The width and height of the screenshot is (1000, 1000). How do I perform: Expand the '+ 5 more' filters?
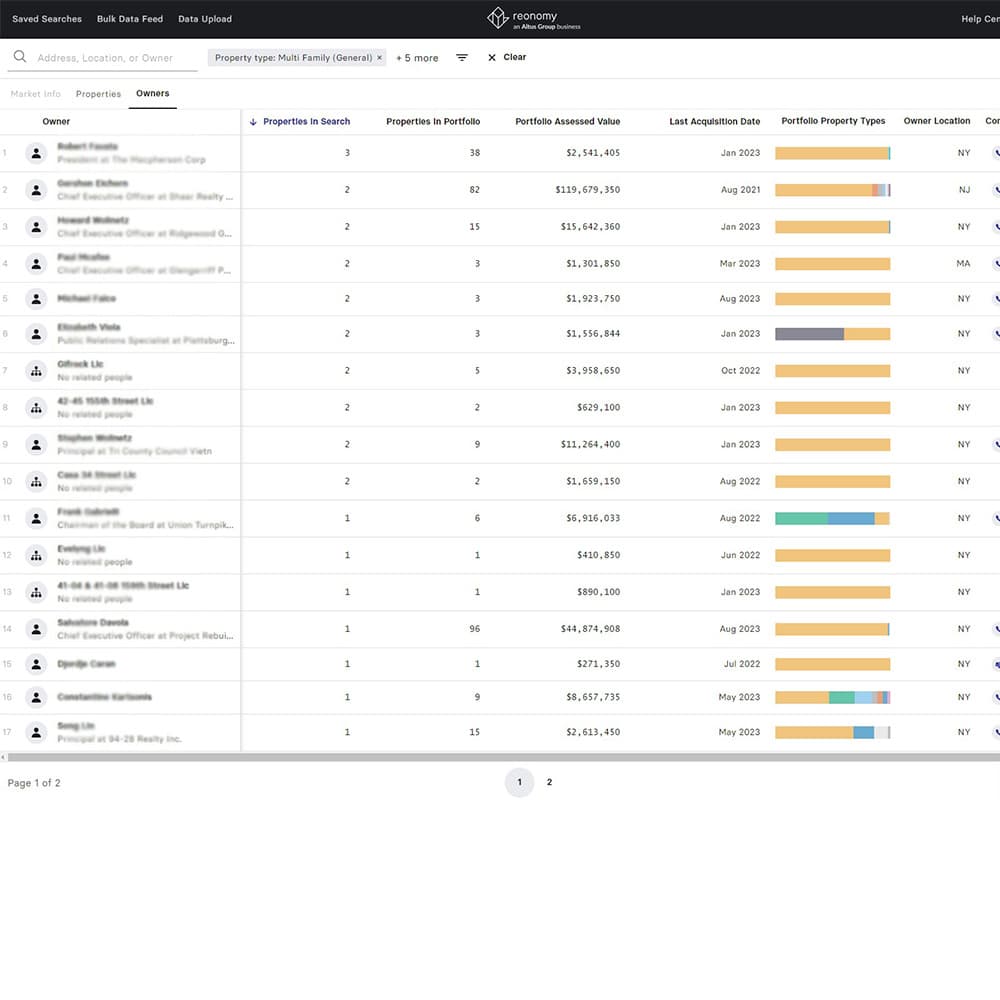[x=417, y=58]
